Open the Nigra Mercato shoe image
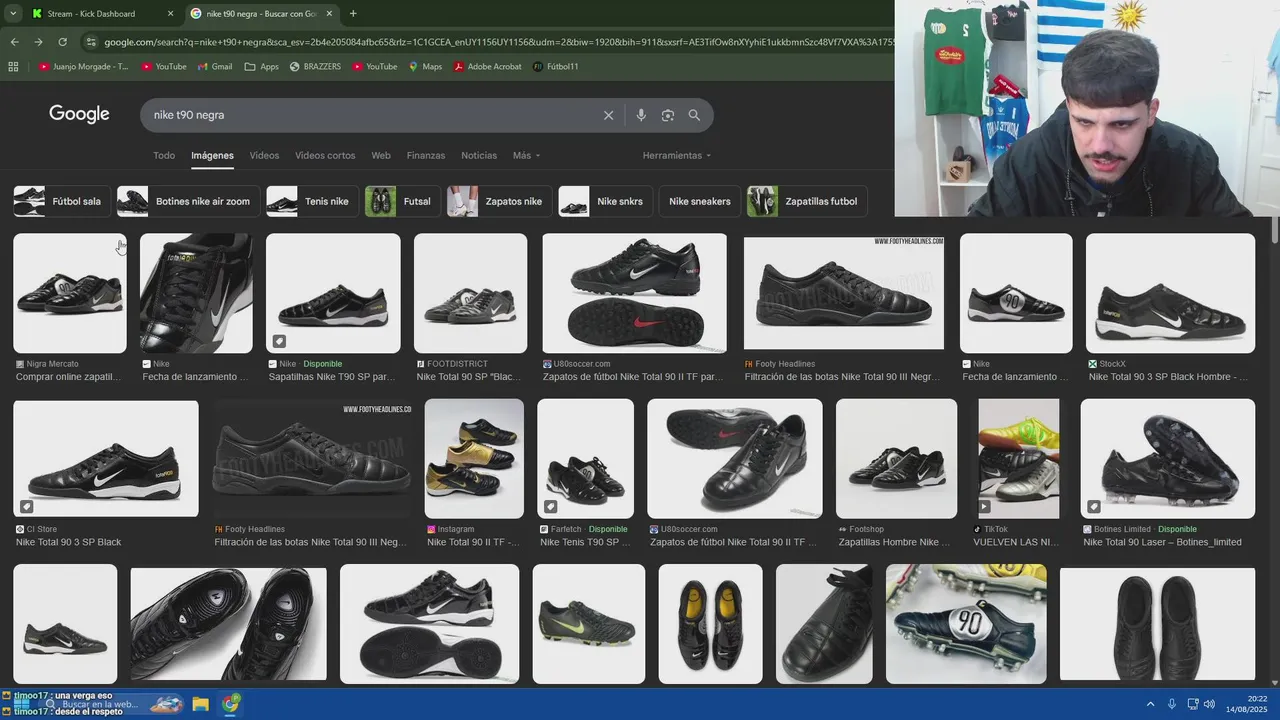This screenshot has width=1280, height=720. click(70, 293)
